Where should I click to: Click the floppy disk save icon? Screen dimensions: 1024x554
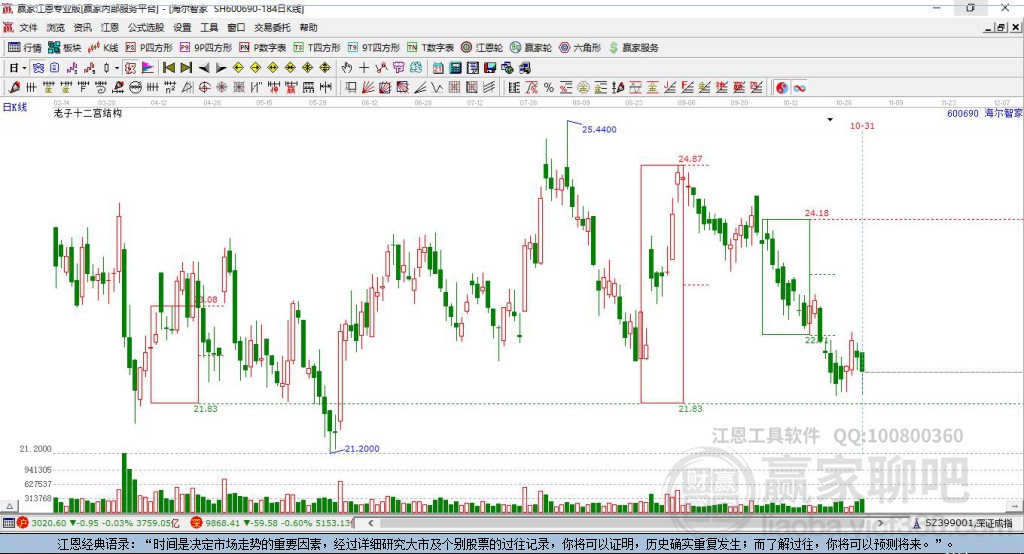(x=490, y=68)
